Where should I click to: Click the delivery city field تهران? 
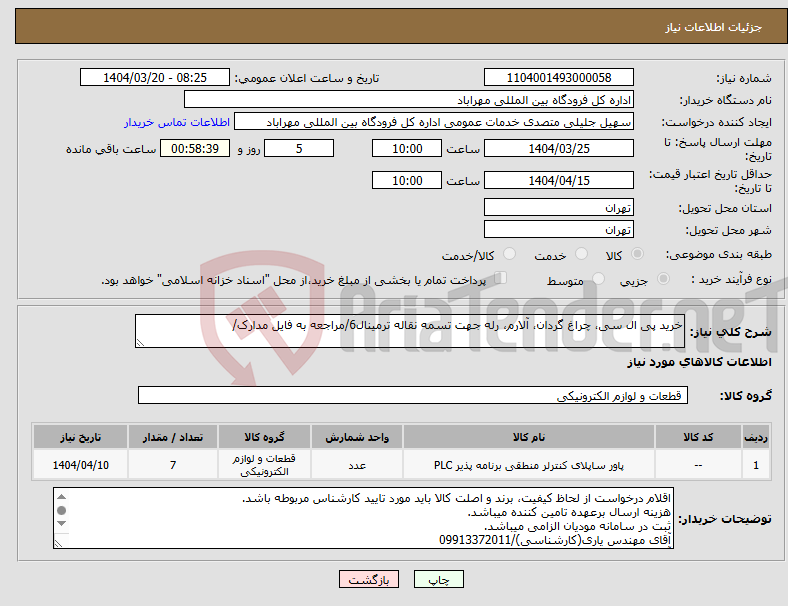click(x=558, y=230)
